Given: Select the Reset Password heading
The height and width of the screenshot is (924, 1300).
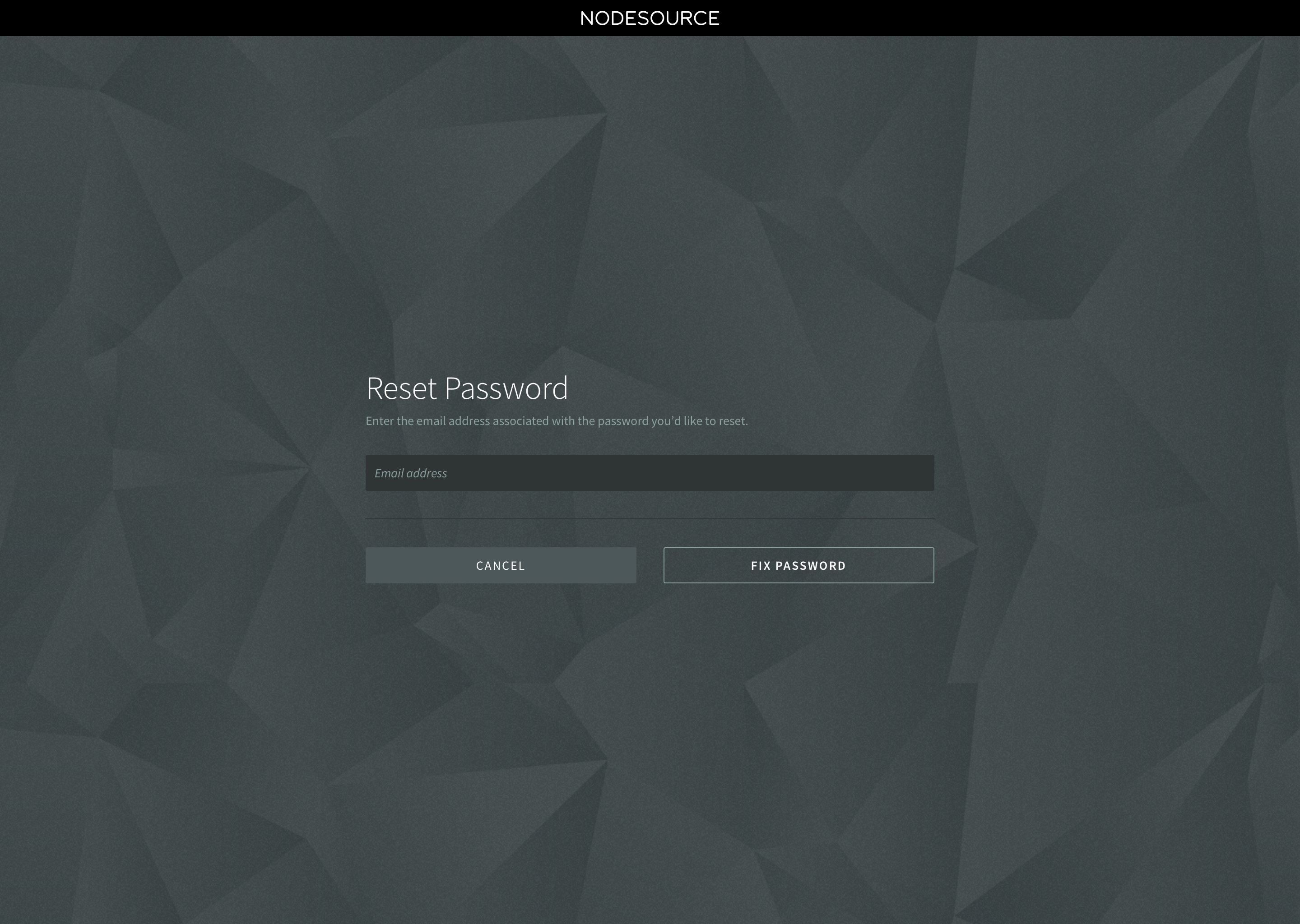Looking at the screenshot, I should coord(467,388).
